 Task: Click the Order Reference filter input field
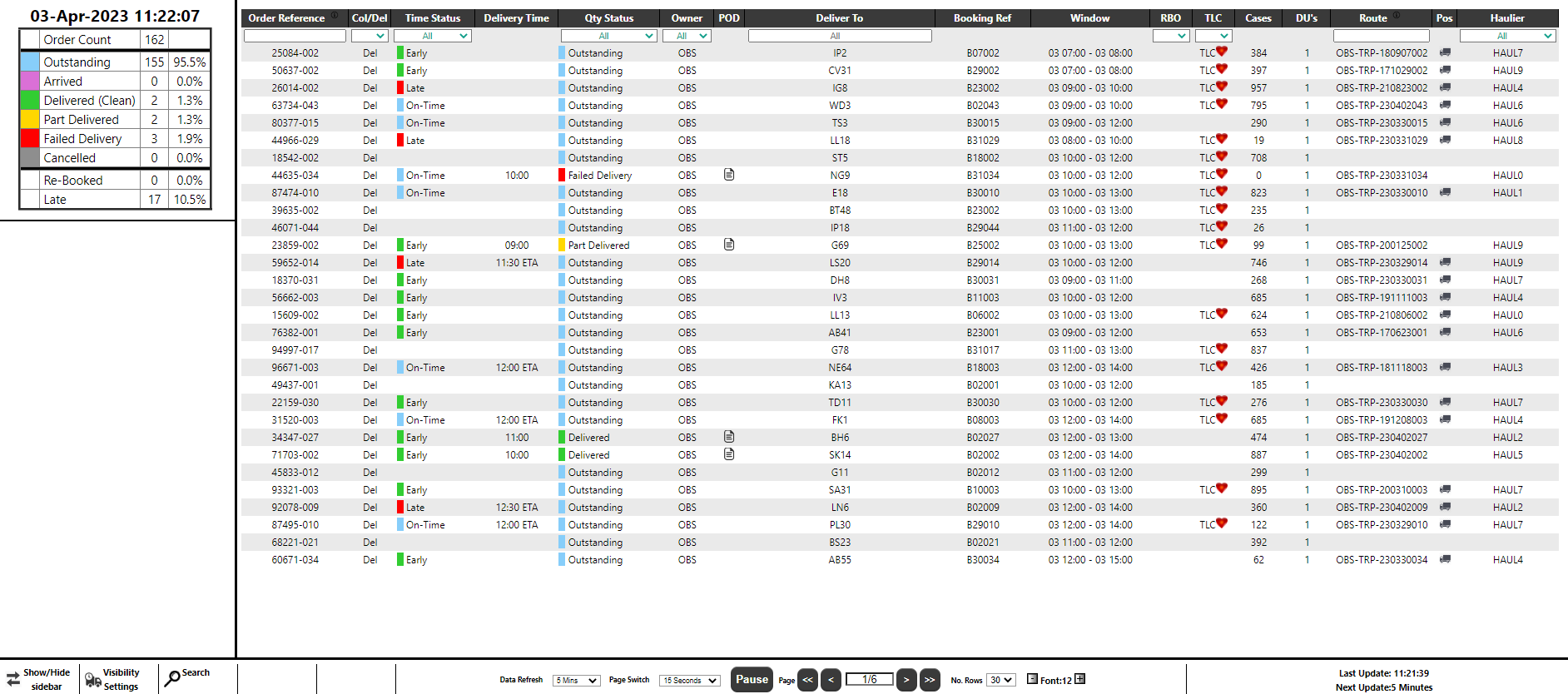(295, 36)
